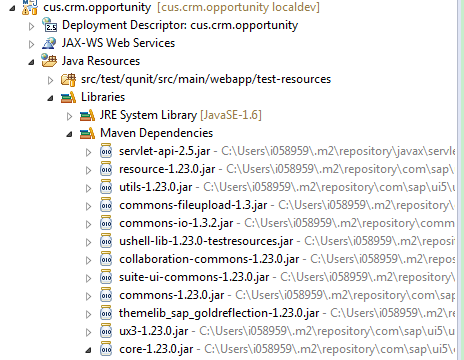Click the suite-ui-commons jar icon
The image size is (464, 360).
point(106,277)
